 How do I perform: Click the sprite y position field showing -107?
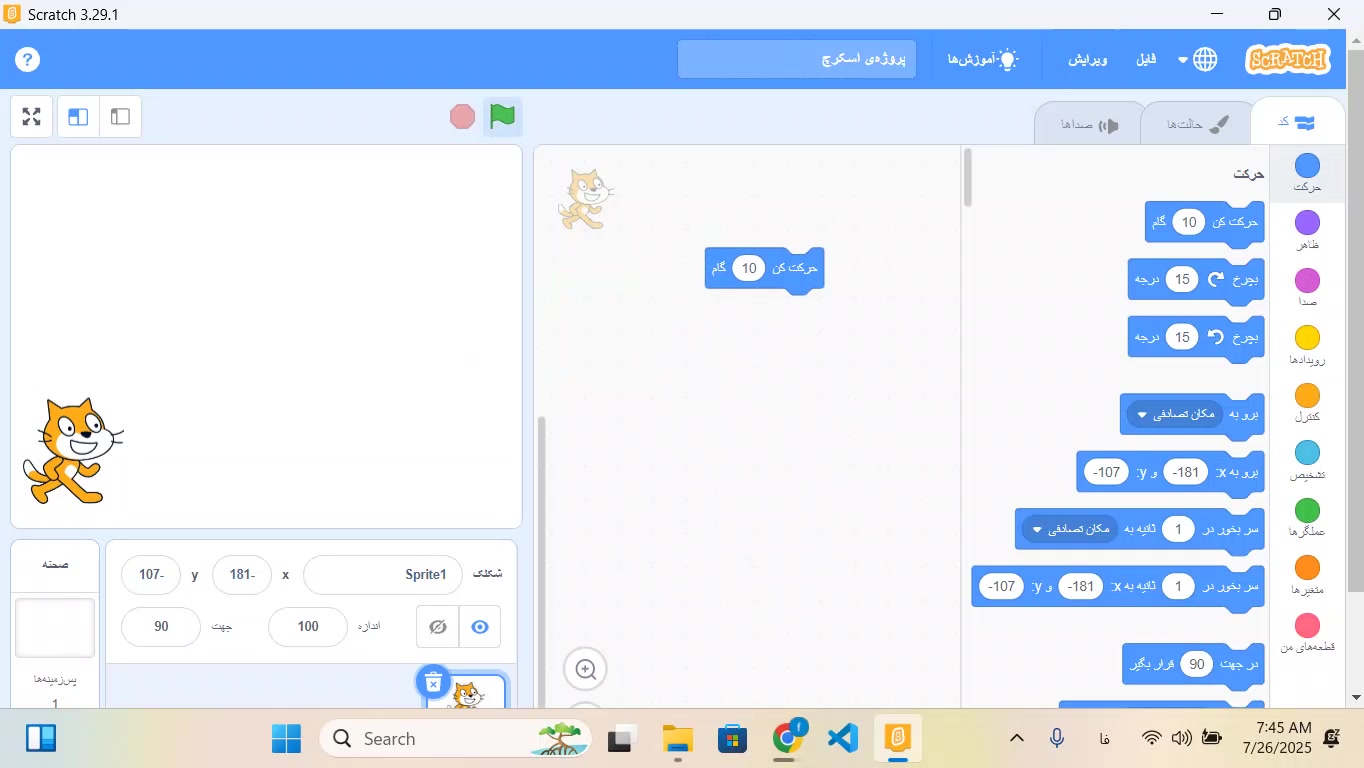pyautogui.click(x=151, y=575)
